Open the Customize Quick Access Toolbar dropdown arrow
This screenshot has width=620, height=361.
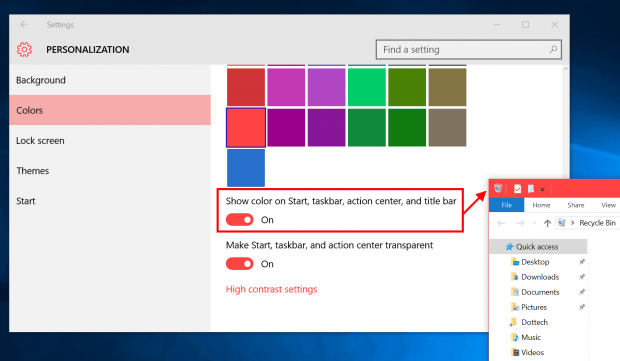click(x=542, y=190)
